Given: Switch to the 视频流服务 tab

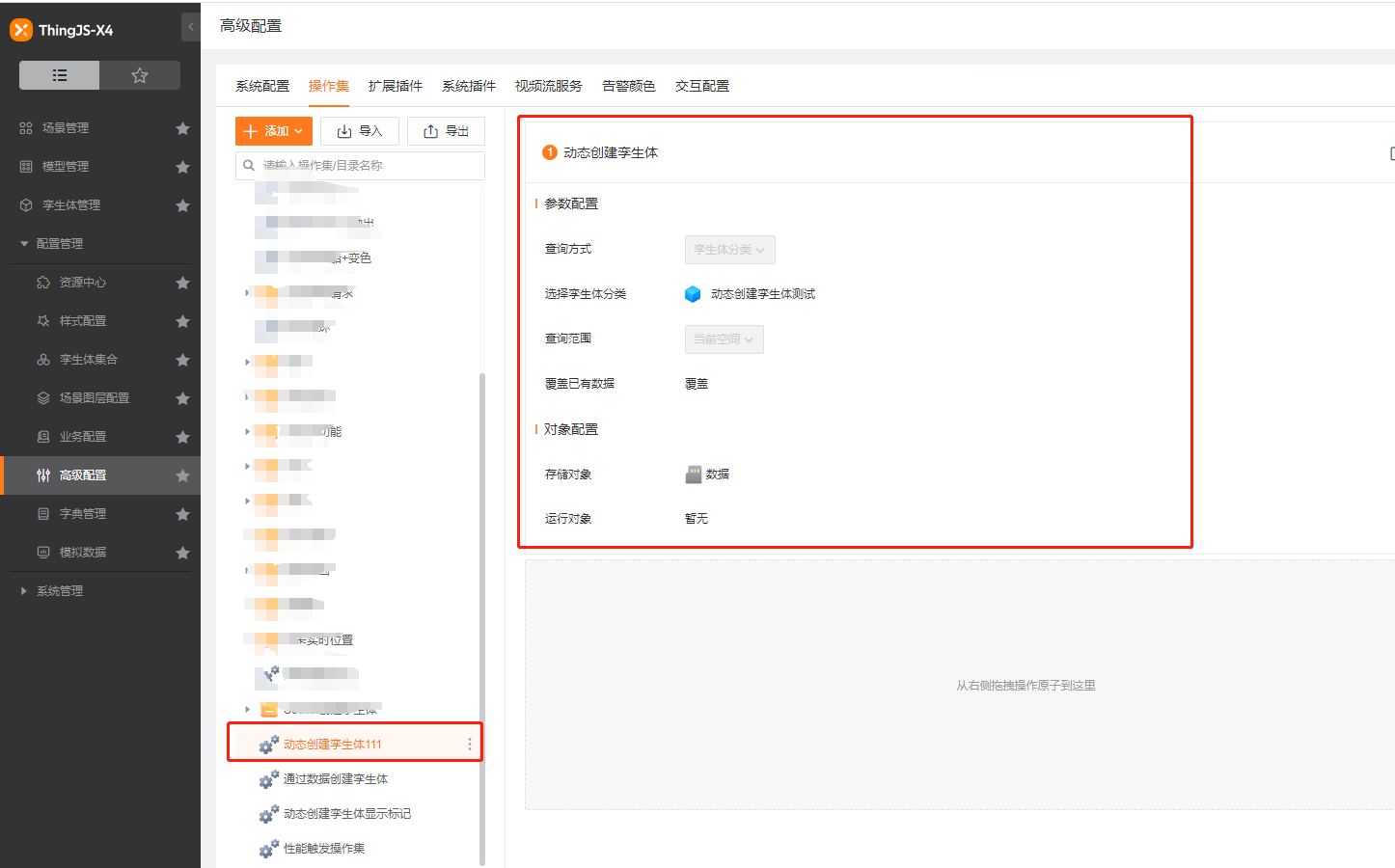Looking at the screenshot, I should tap(549, 86).
